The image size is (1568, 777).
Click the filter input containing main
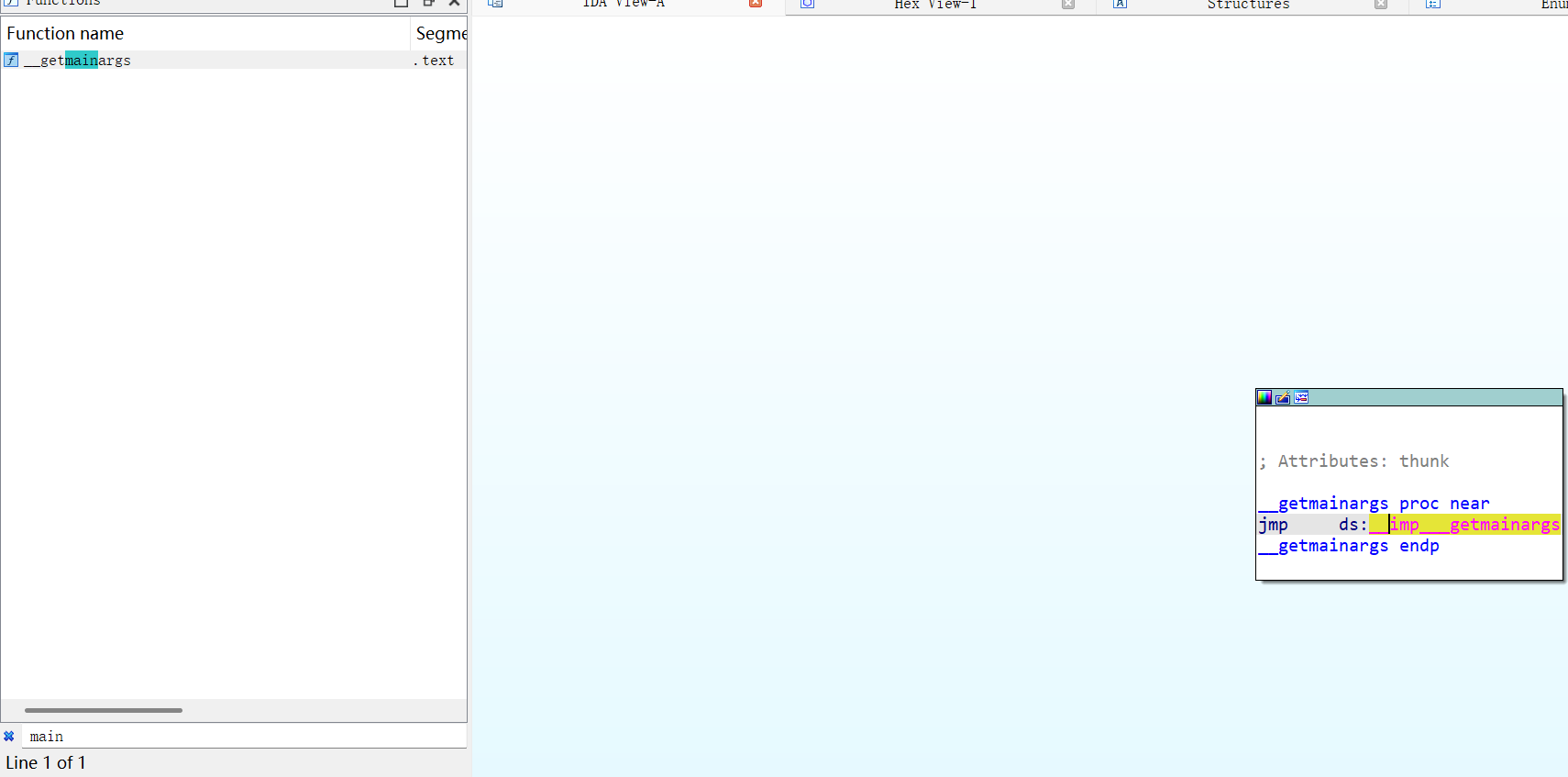click(x=238, y=737)
